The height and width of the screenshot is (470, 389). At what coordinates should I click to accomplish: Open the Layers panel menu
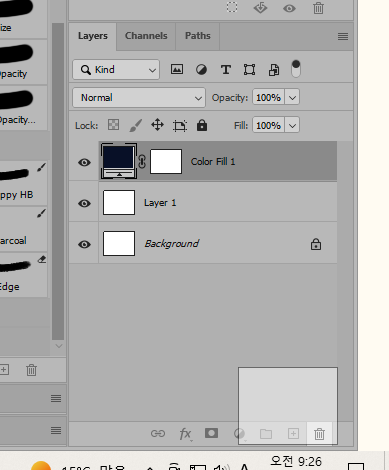tap(343, 36)
